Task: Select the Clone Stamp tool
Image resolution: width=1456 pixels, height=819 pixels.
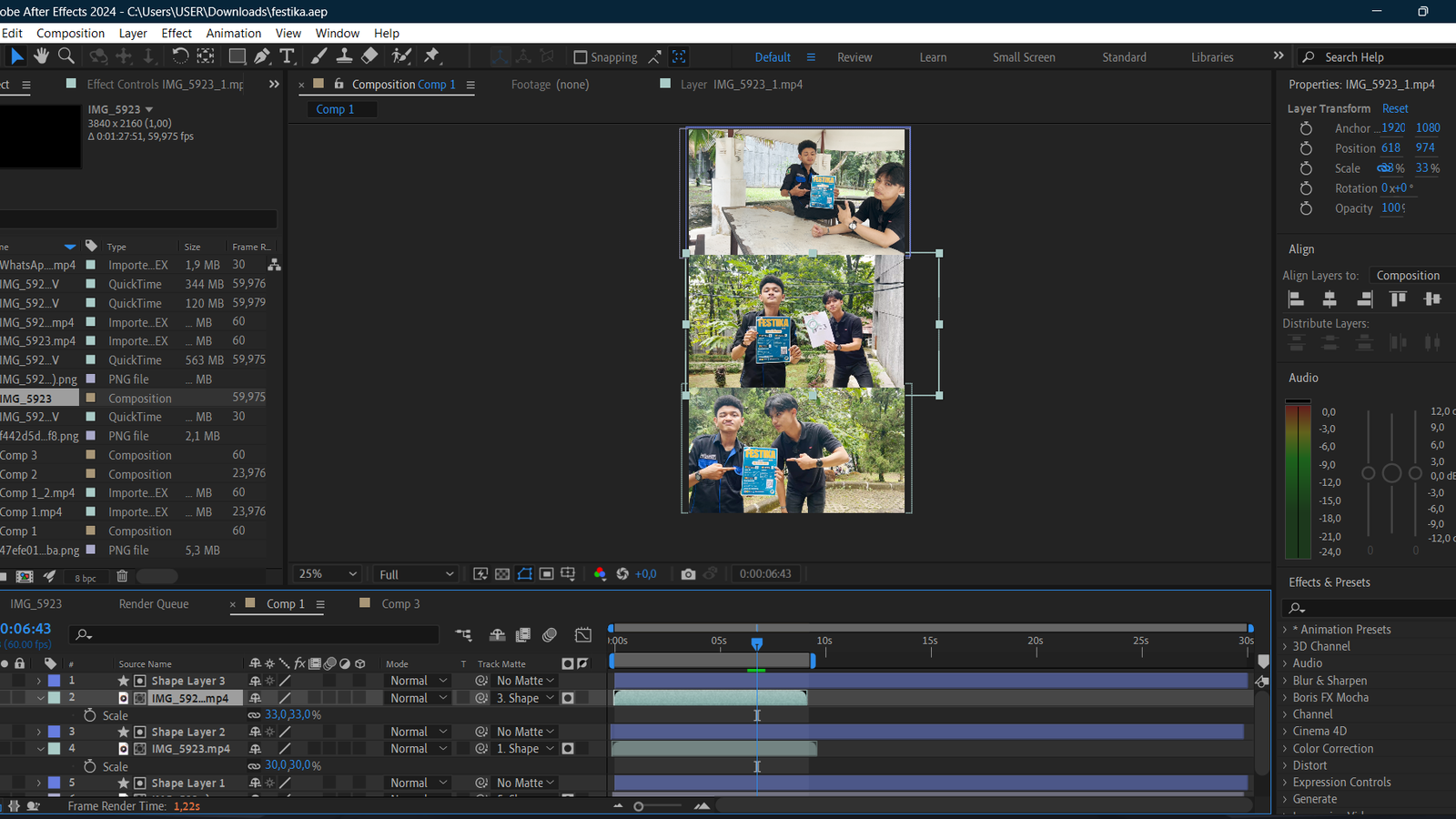Action: (x=344, y=56)
